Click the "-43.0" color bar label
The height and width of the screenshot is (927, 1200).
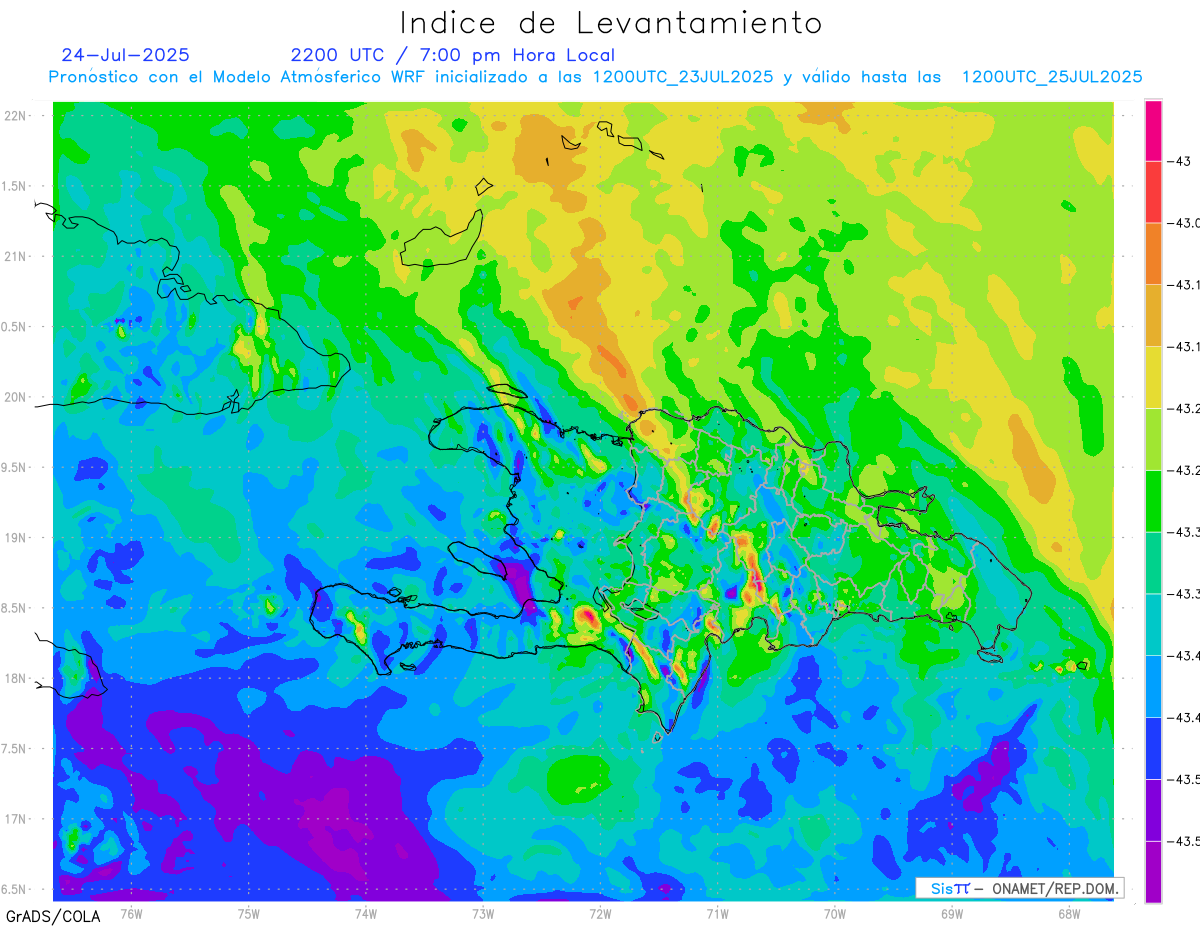pyautogui.click(x=1186, y=223)
